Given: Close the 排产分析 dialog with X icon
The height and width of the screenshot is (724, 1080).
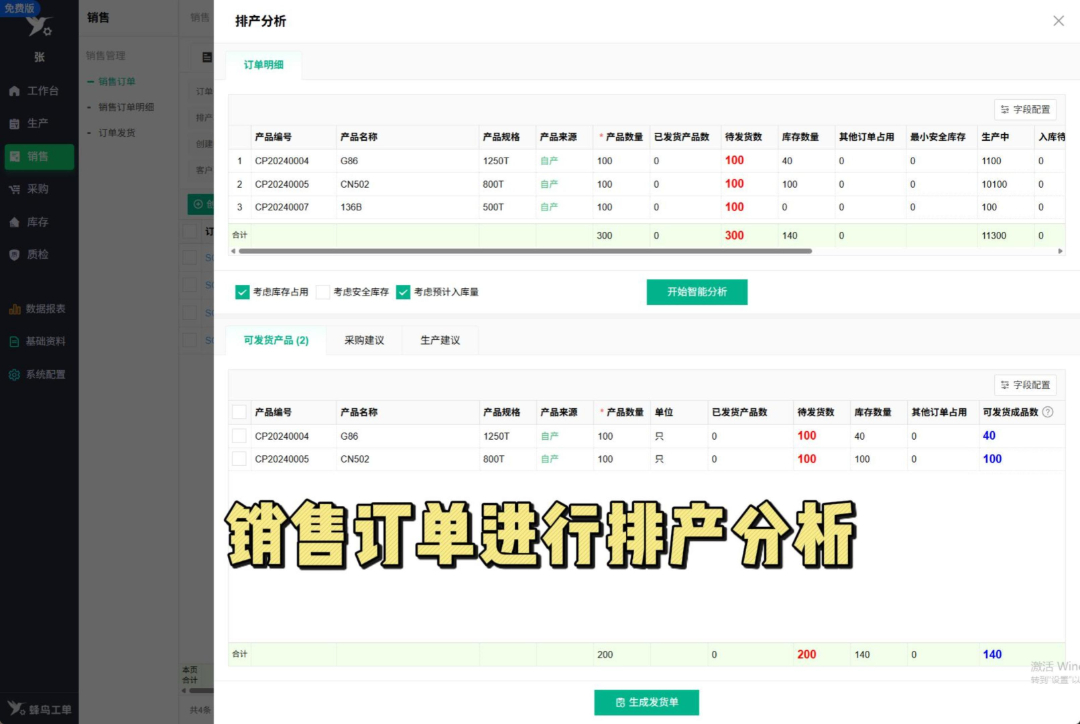Looking at the screenshot, I should (1059, 21).
